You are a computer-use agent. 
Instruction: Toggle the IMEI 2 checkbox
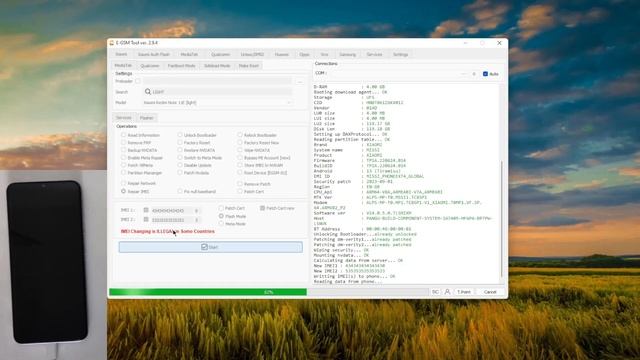pyautogui.click(x=146, y=220)
